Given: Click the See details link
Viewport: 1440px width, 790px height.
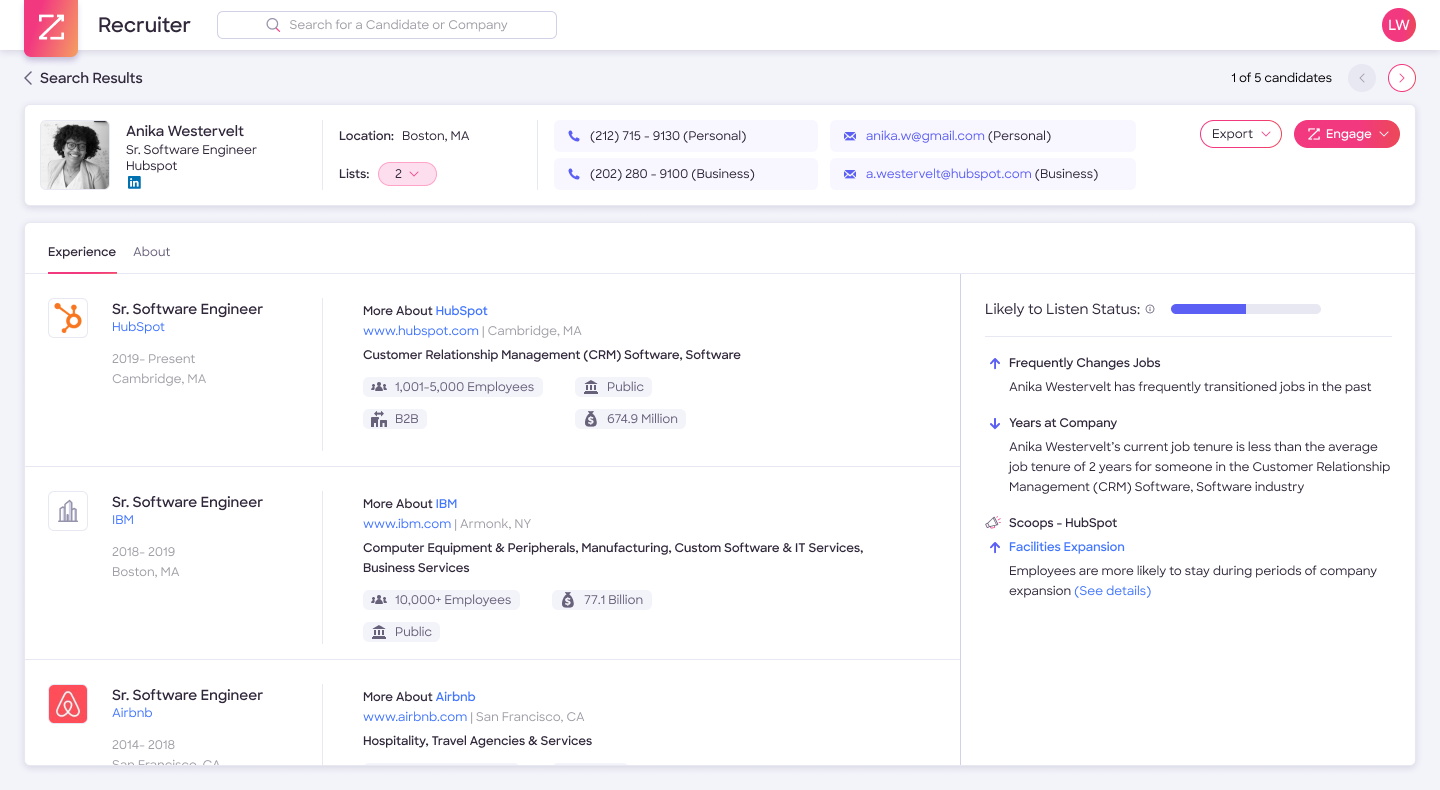Looking at the screenshot, I should pos(1112,591).
